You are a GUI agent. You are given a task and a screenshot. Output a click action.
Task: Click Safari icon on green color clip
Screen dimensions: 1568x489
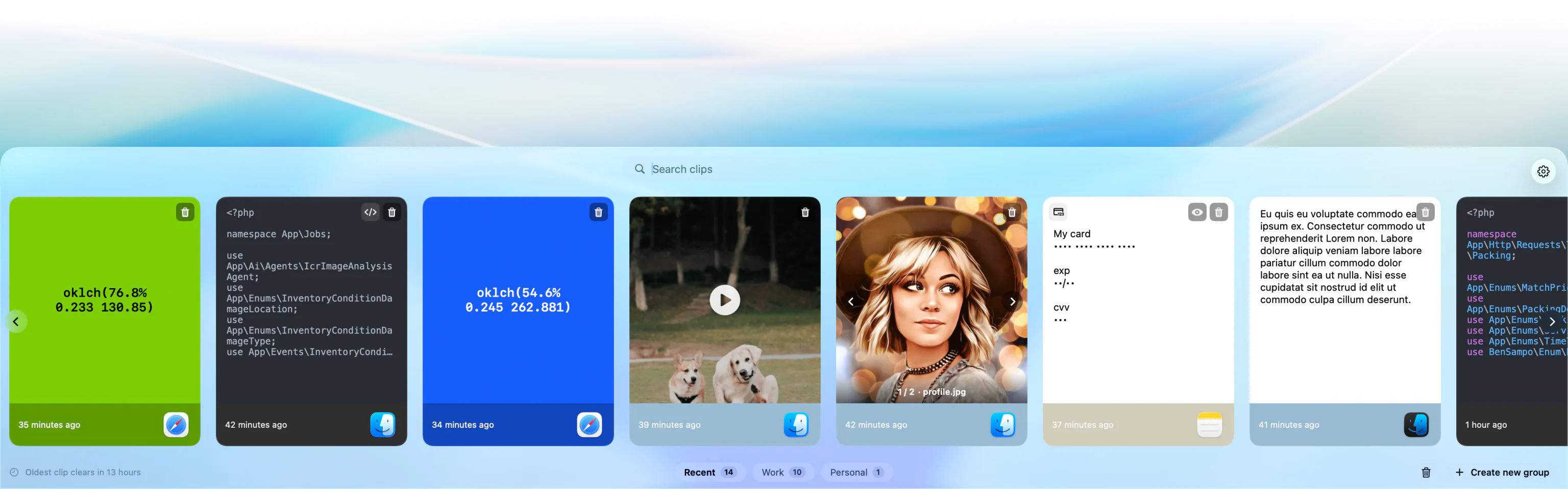(176, 425)
